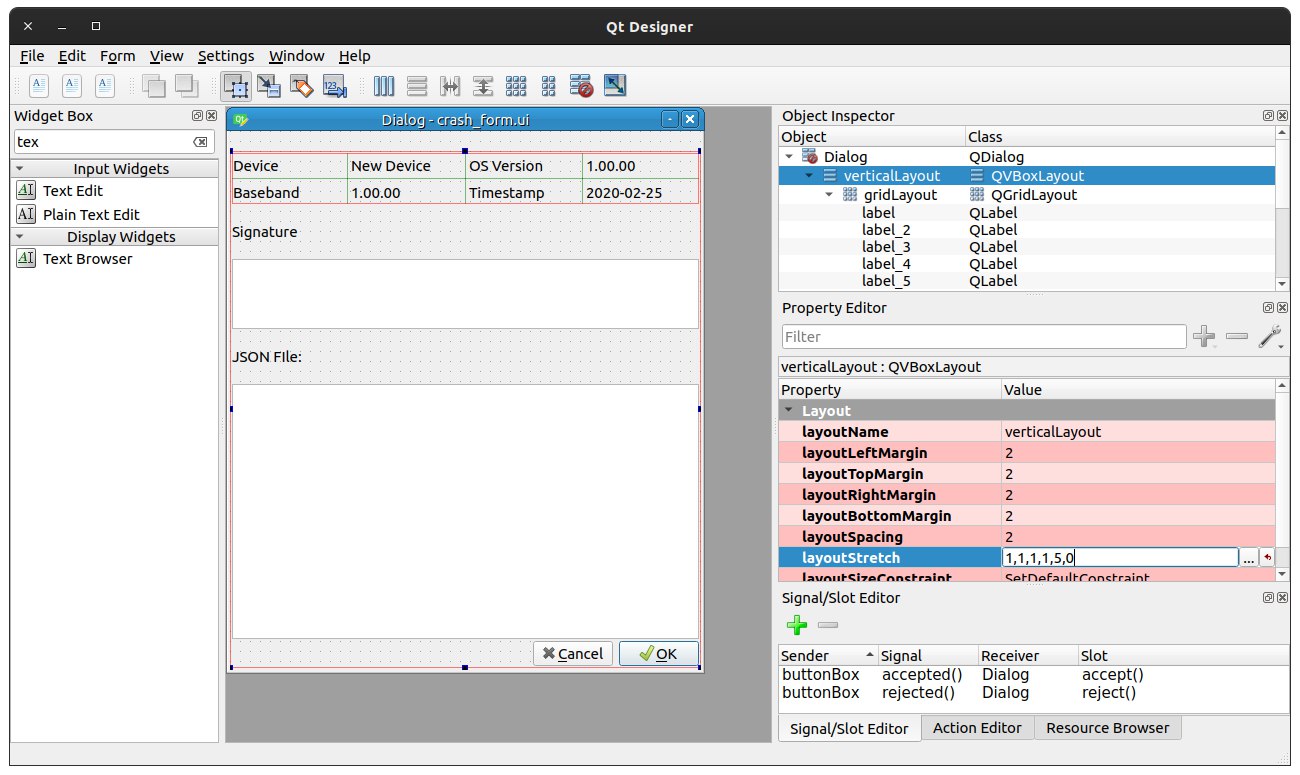Clear the Widget Box search text
Image resolution: width=1300 pixels, height=775 pixels.
200,142
